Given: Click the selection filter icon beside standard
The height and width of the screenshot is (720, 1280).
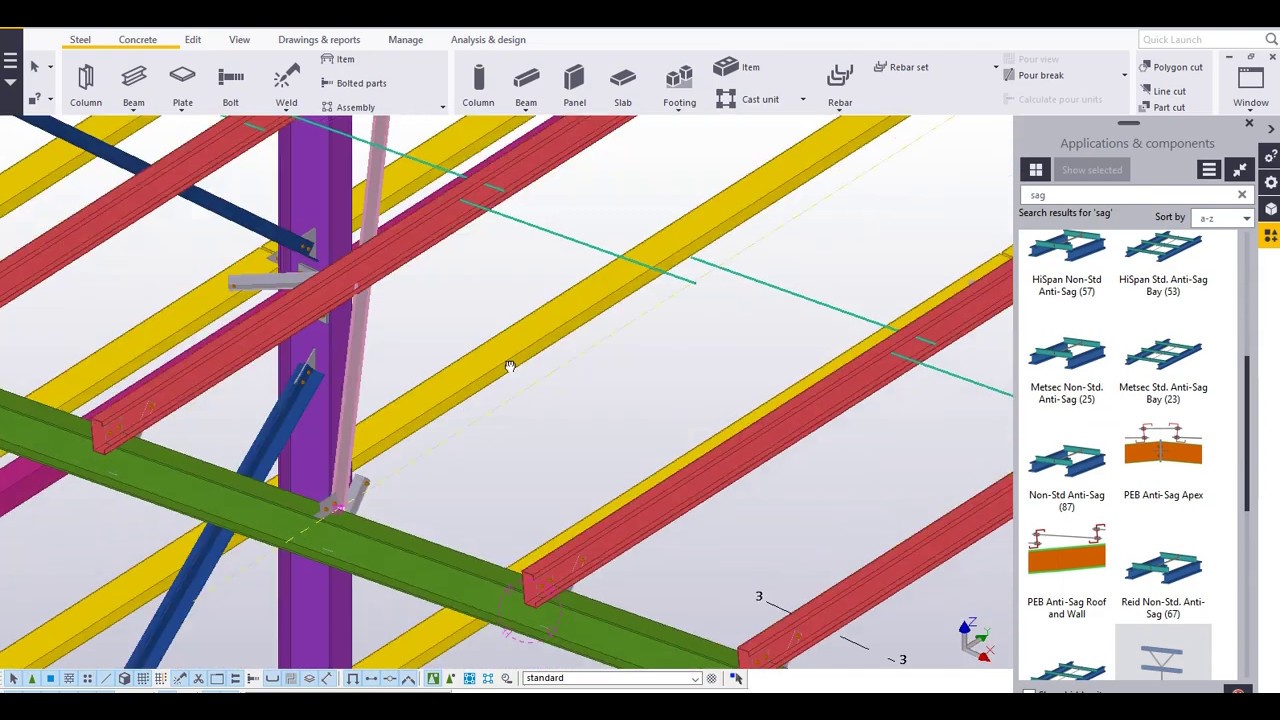Looking at the screenshot, I should click(x=712, y=678).
